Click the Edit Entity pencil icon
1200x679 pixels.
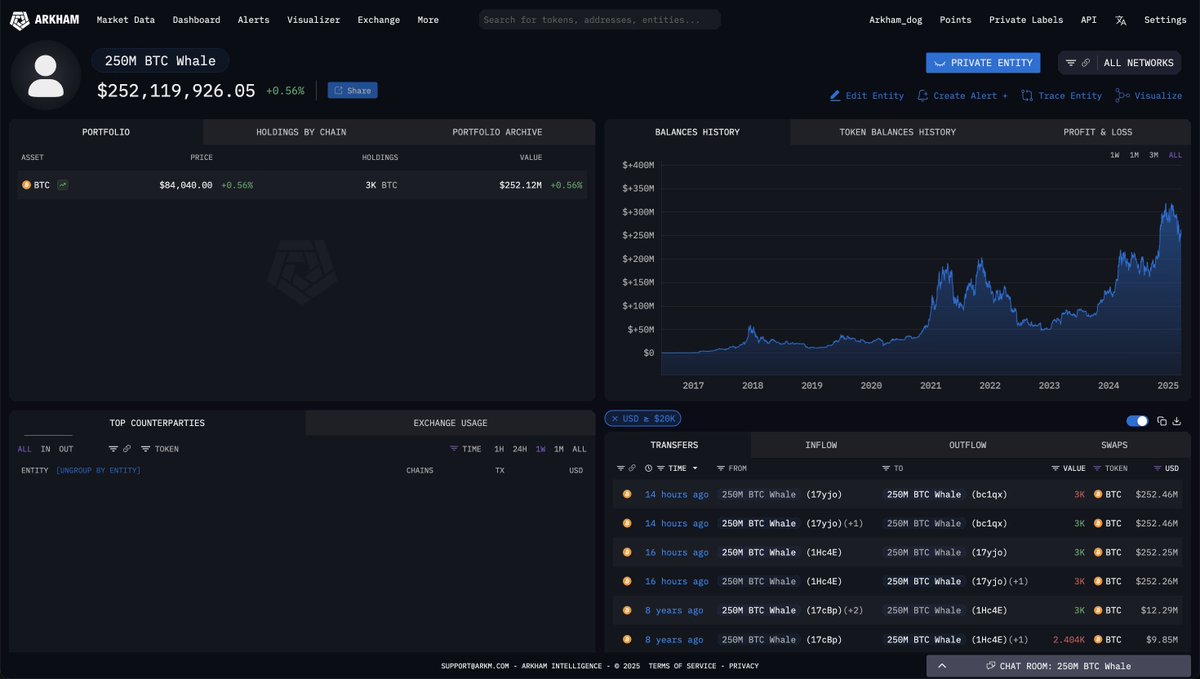pyautogui.click(x=835, y=96)
